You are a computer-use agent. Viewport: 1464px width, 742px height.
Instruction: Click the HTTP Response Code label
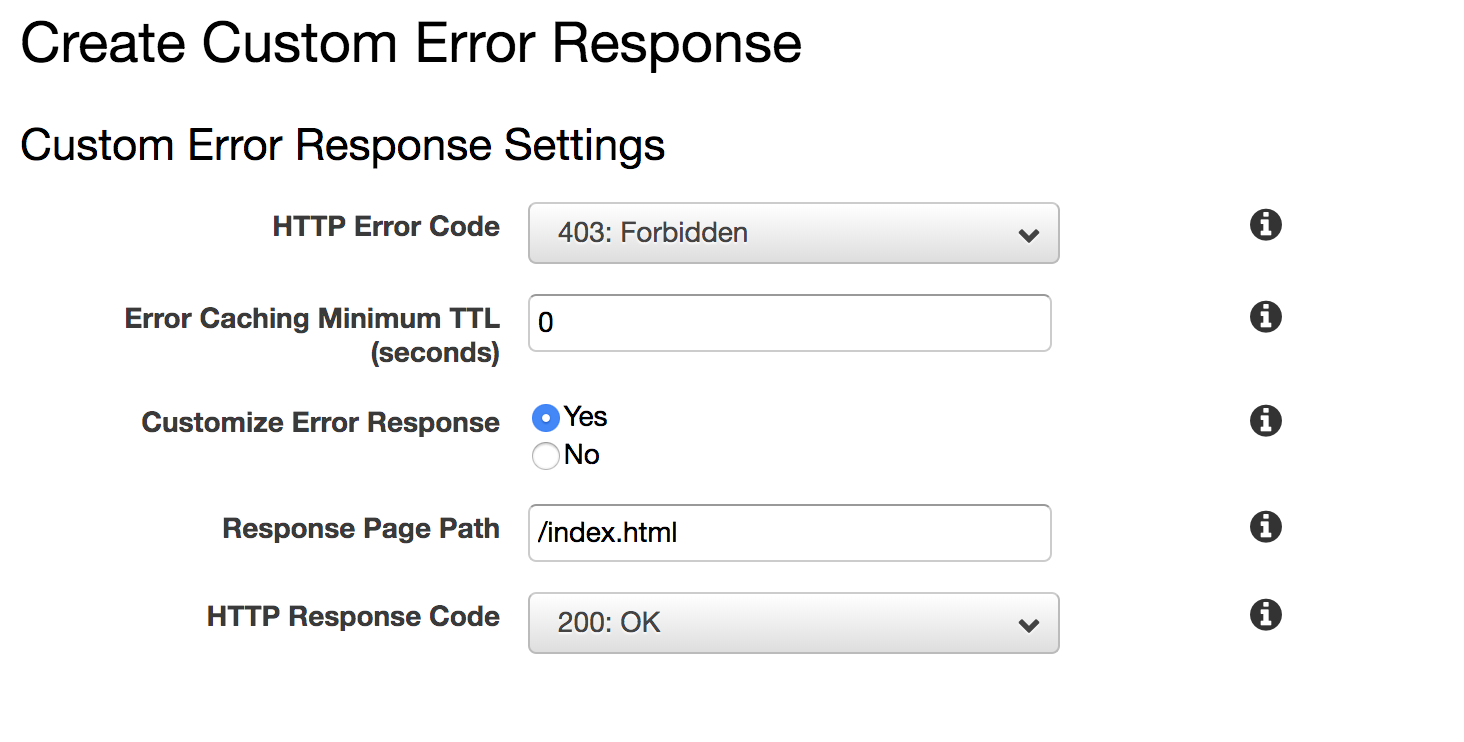(x=353, y=617)
